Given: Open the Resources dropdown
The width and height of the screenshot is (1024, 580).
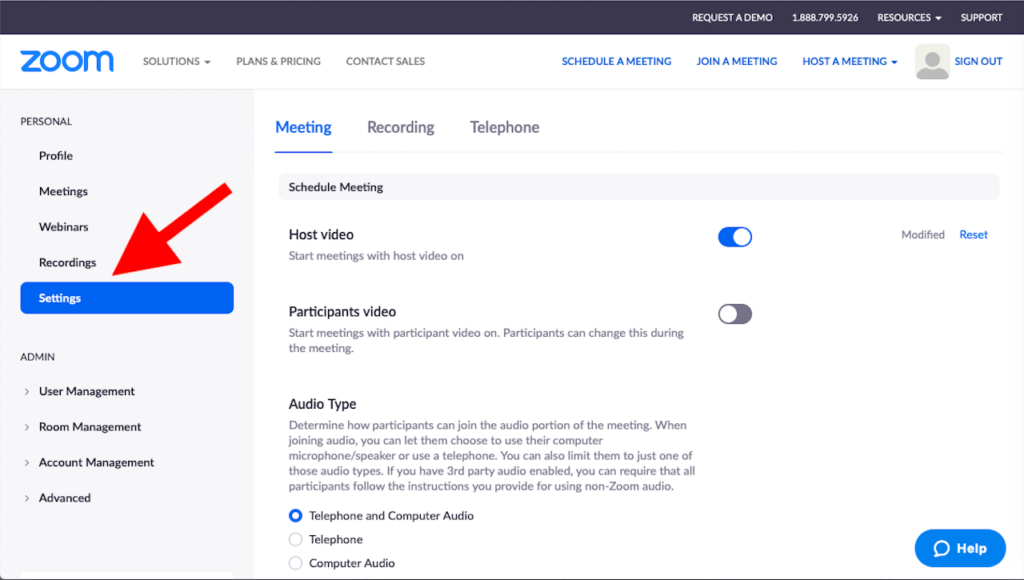Looking at the screenshot, I should (909, 18).
